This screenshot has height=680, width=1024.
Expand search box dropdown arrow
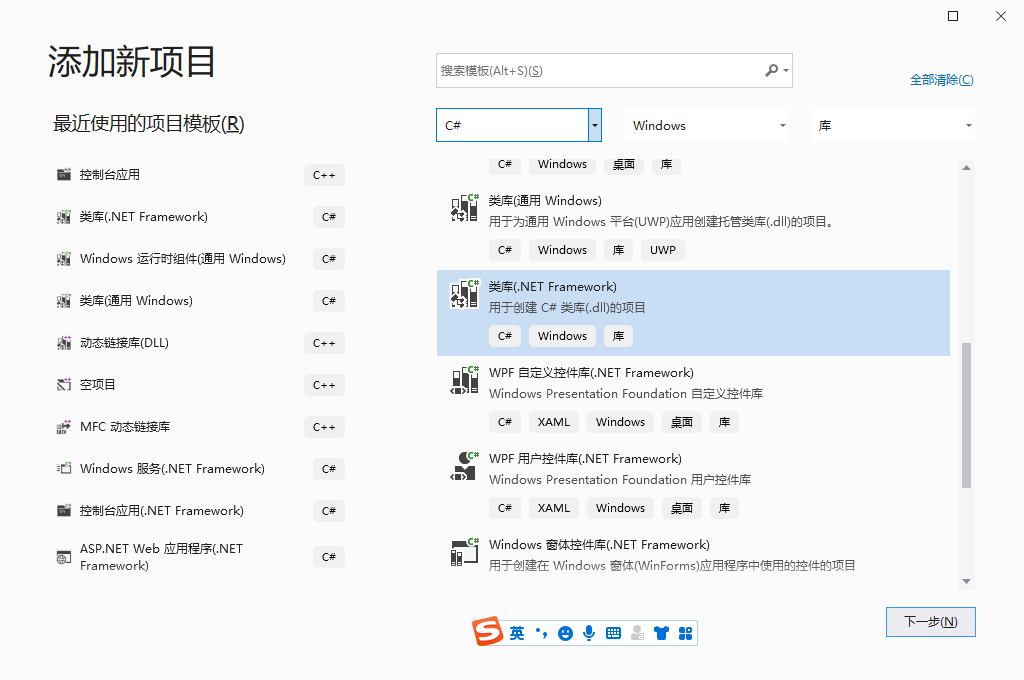[x=786, y=70]
